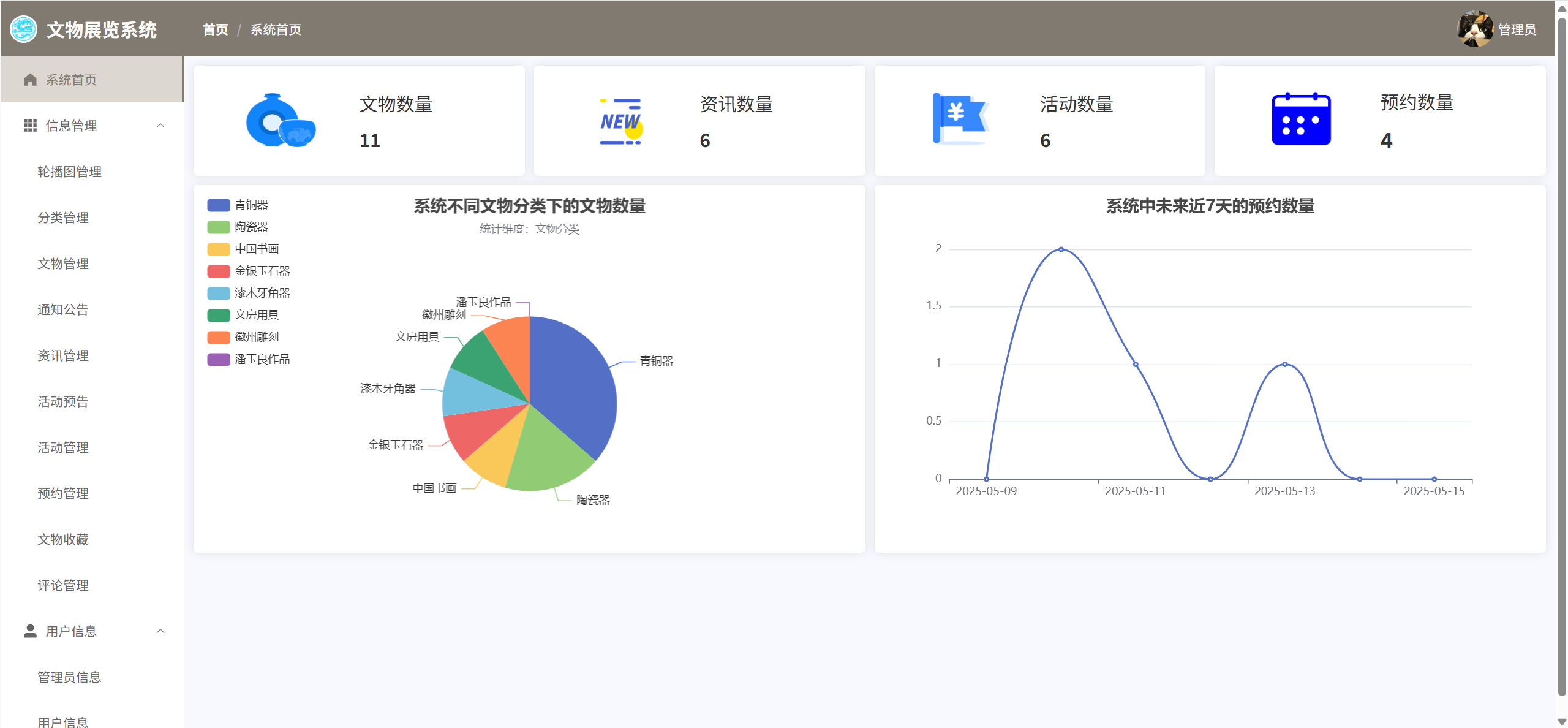Screen dimensions: 1568x728
Task: Click the yellow 中国书画 legend swatch
Action: 219,249
